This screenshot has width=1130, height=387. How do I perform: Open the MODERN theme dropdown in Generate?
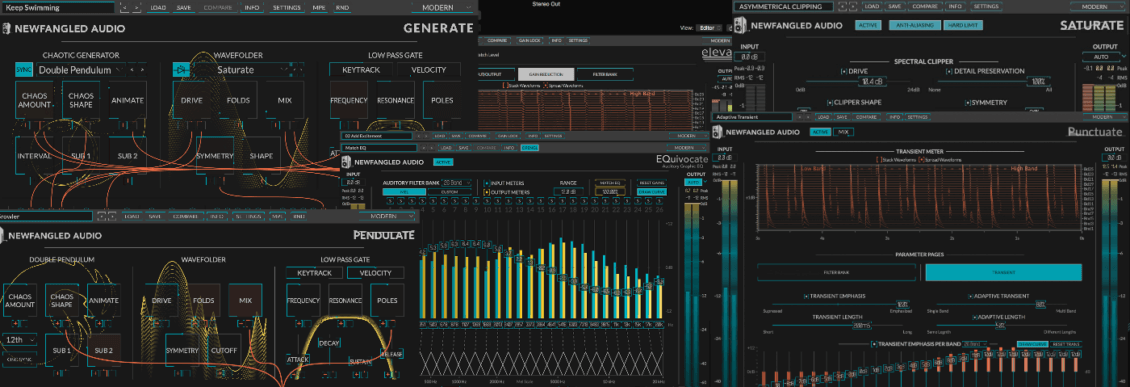pyautogui.click(x=444, y=8)
